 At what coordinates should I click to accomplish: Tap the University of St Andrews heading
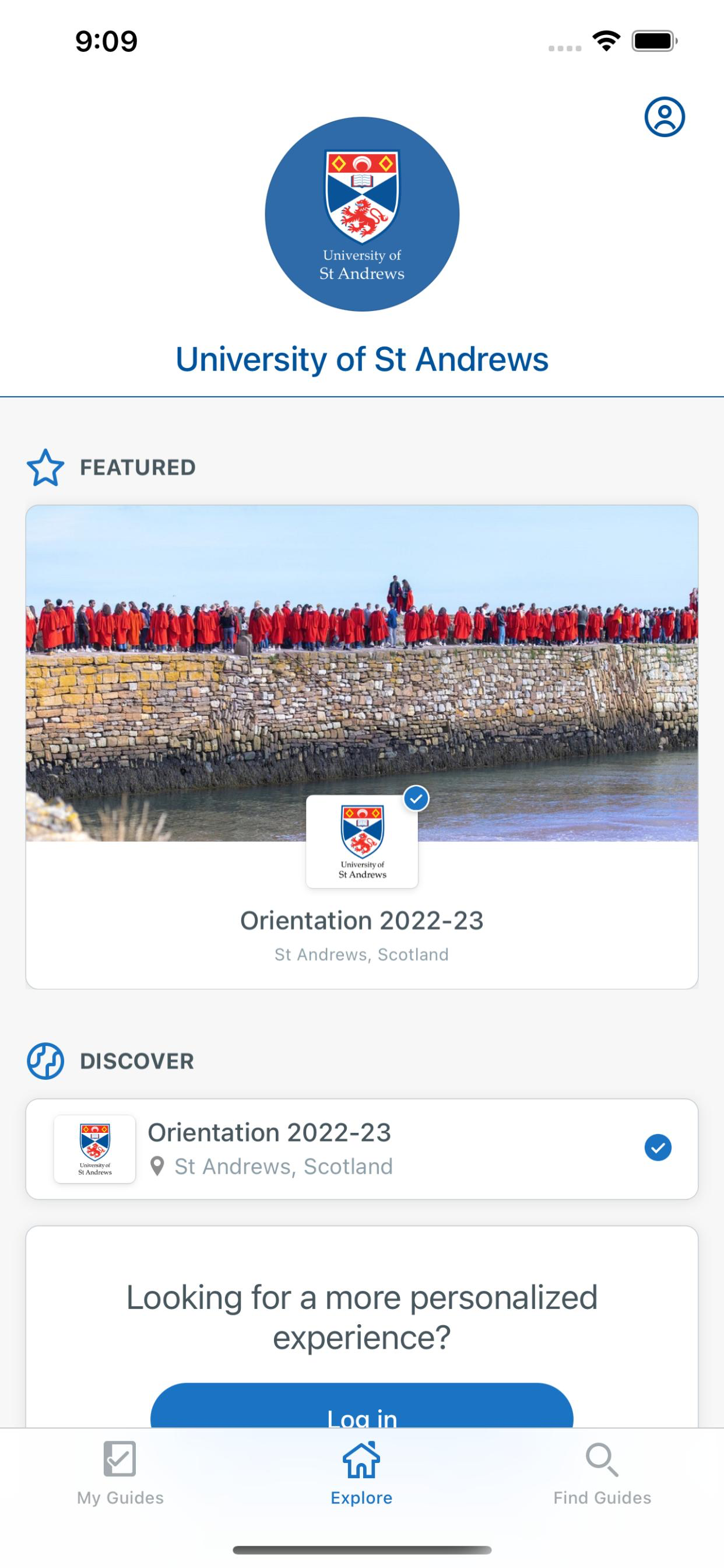pos(362,359)
